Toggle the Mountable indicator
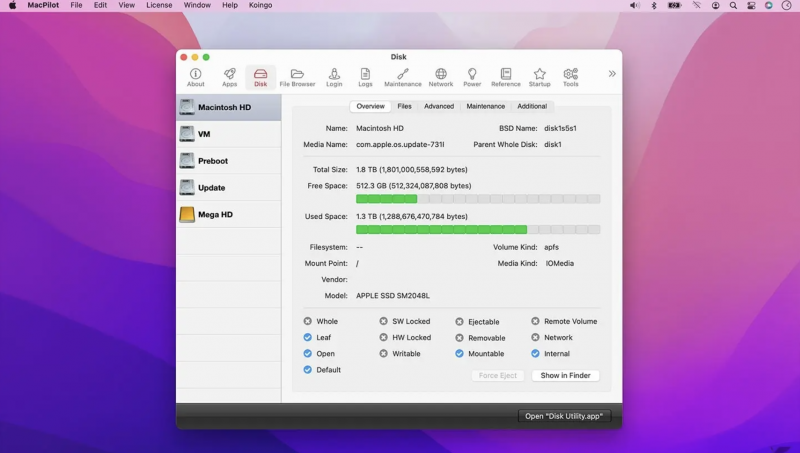This screenshot has height=453, width=800. (x=460, y=354)
